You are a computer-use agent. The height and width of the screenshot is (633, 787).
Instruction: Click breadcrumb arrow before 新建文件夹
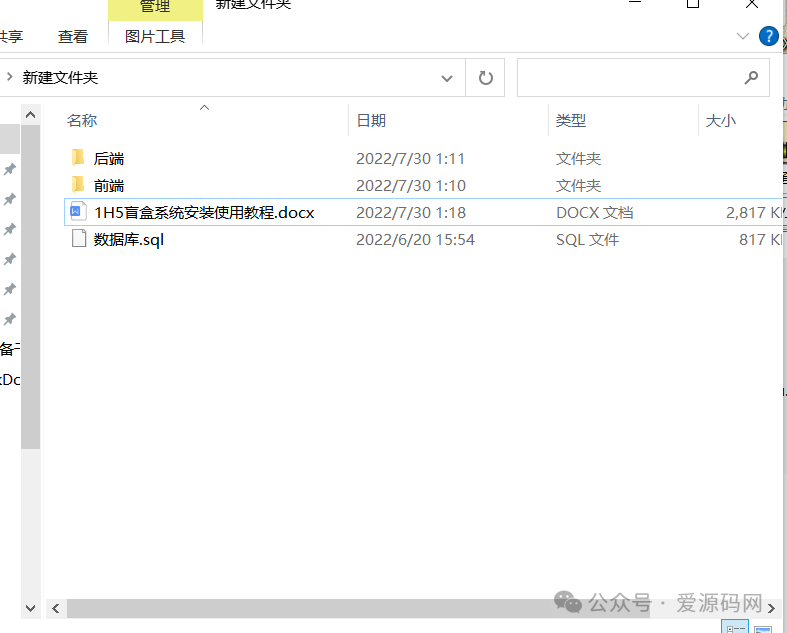(9, 77)
